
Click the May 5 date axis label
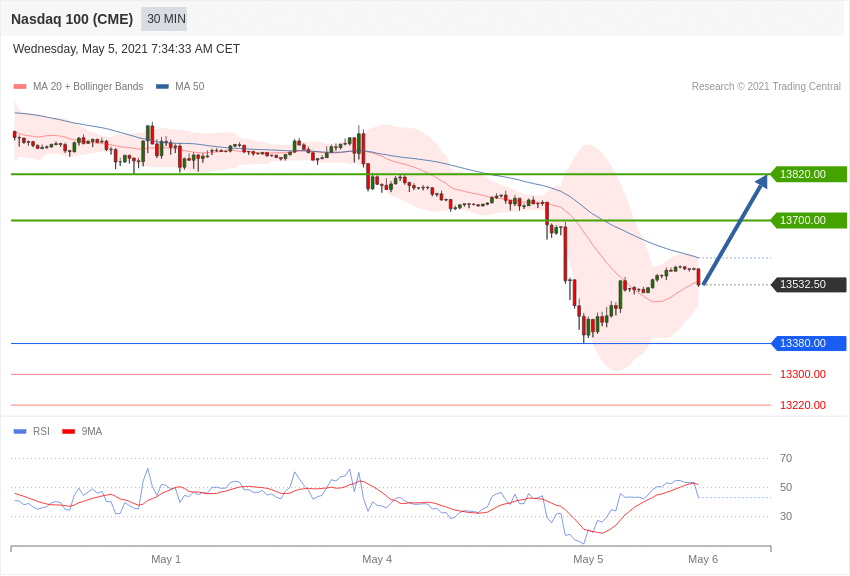588,559
